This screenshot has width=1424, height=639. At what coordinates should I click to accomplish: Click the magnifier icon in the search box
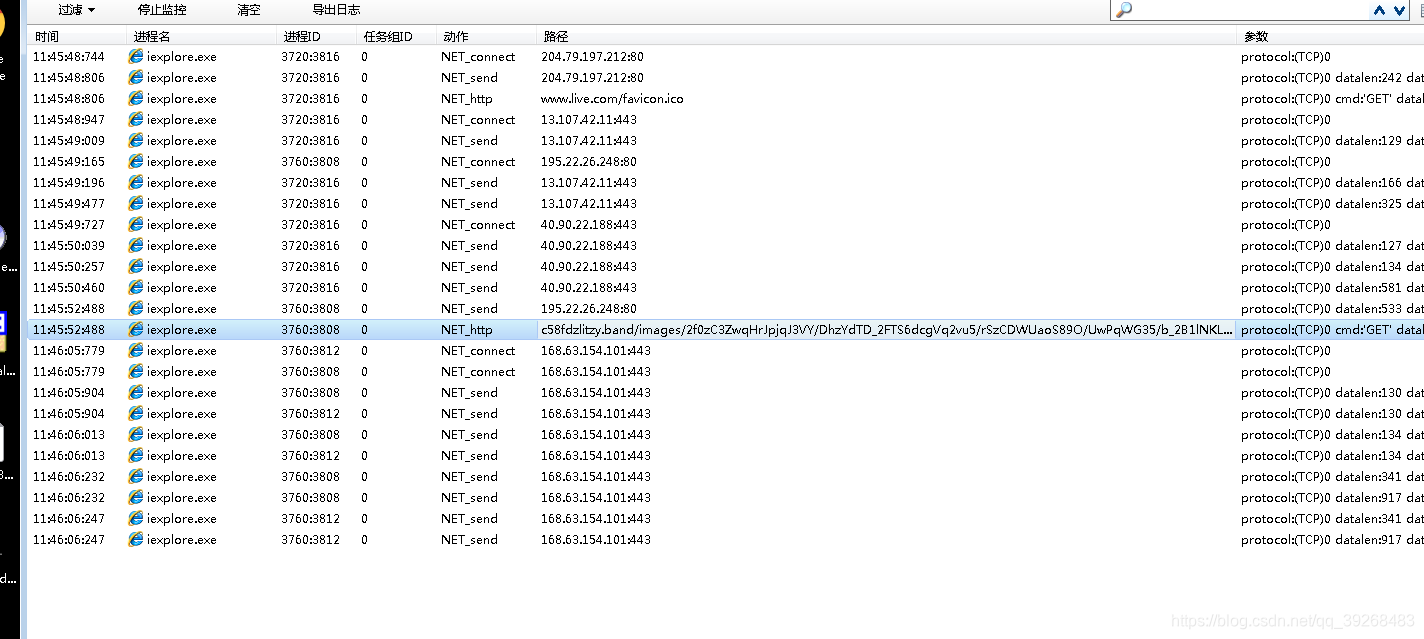[1124, 10]
